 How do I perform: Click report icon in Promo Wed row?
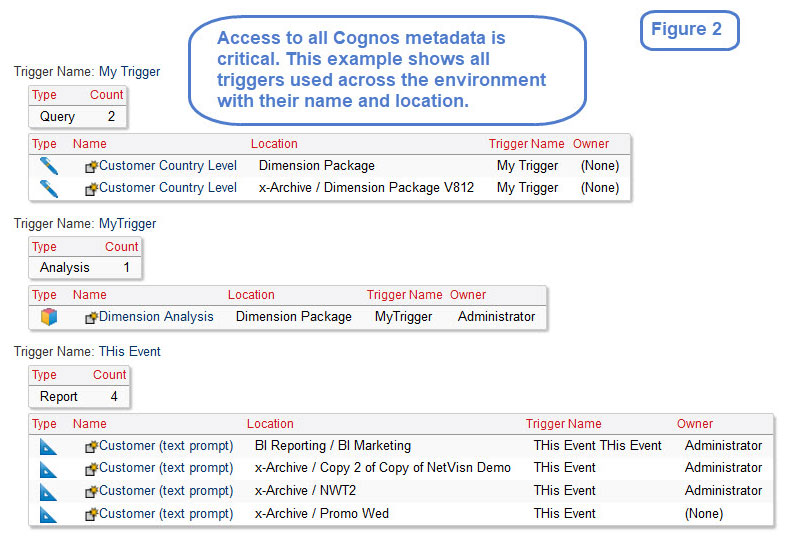[x=48, y=514]
